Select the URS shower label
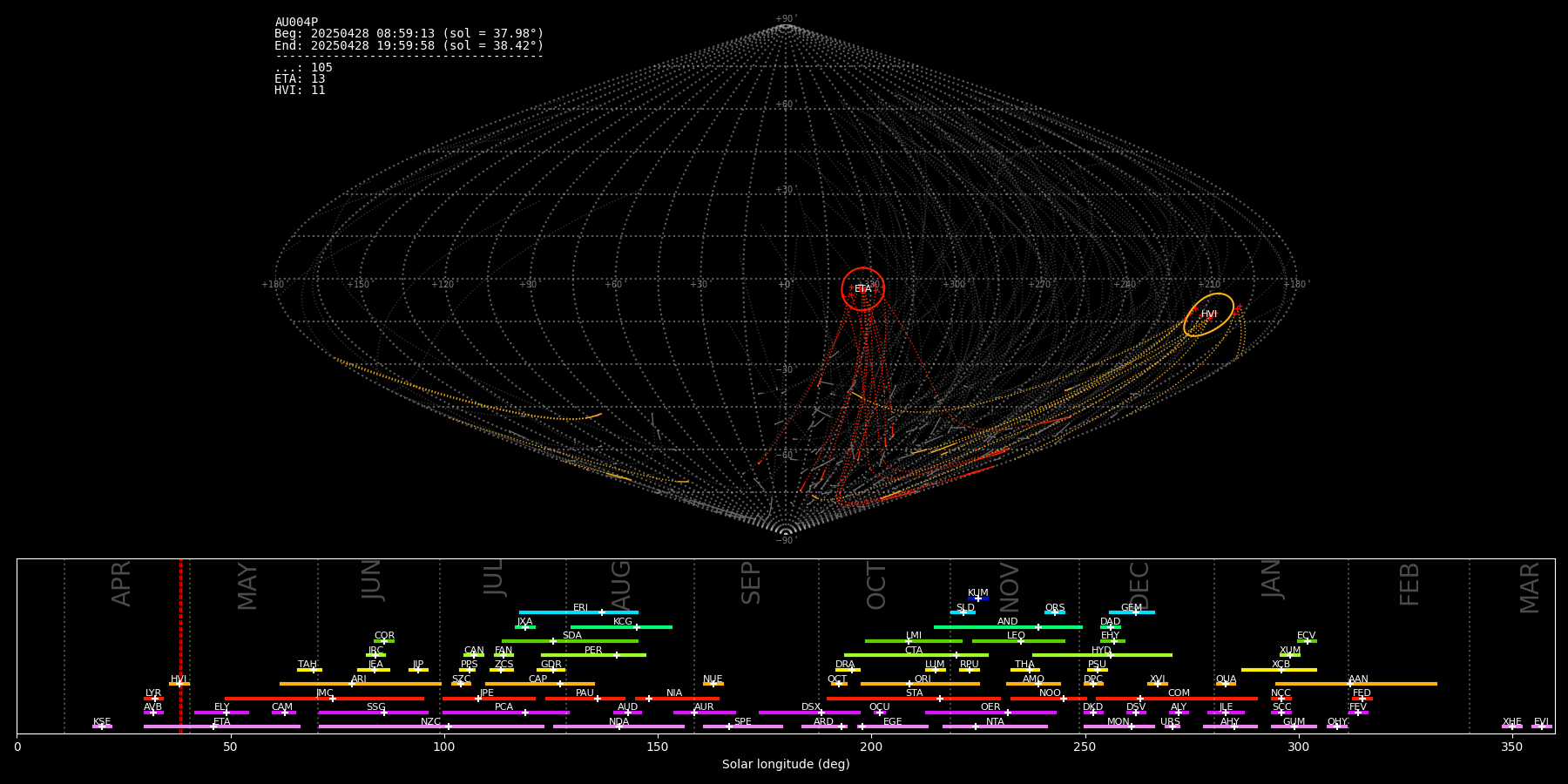This screenshot has height=784, width=1568. 1170,722
